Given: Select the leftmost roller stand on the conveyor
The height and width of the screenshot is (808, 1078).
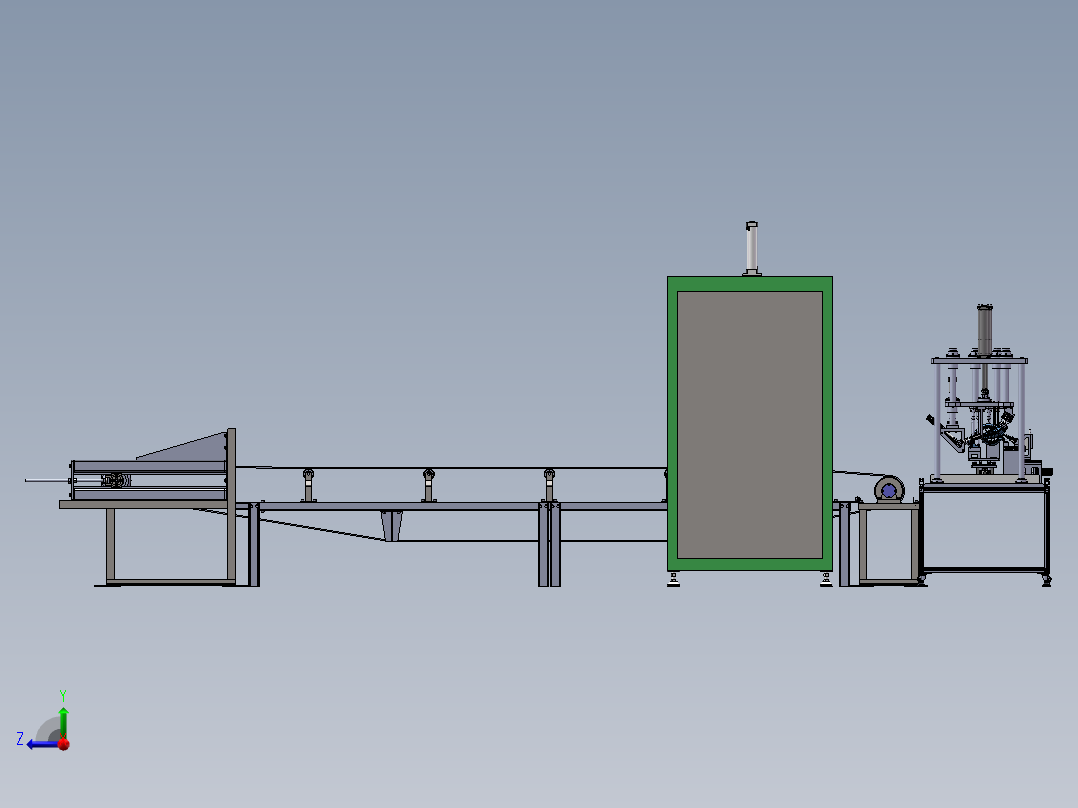Looking at the screenshot, I should tap(308, 485).
